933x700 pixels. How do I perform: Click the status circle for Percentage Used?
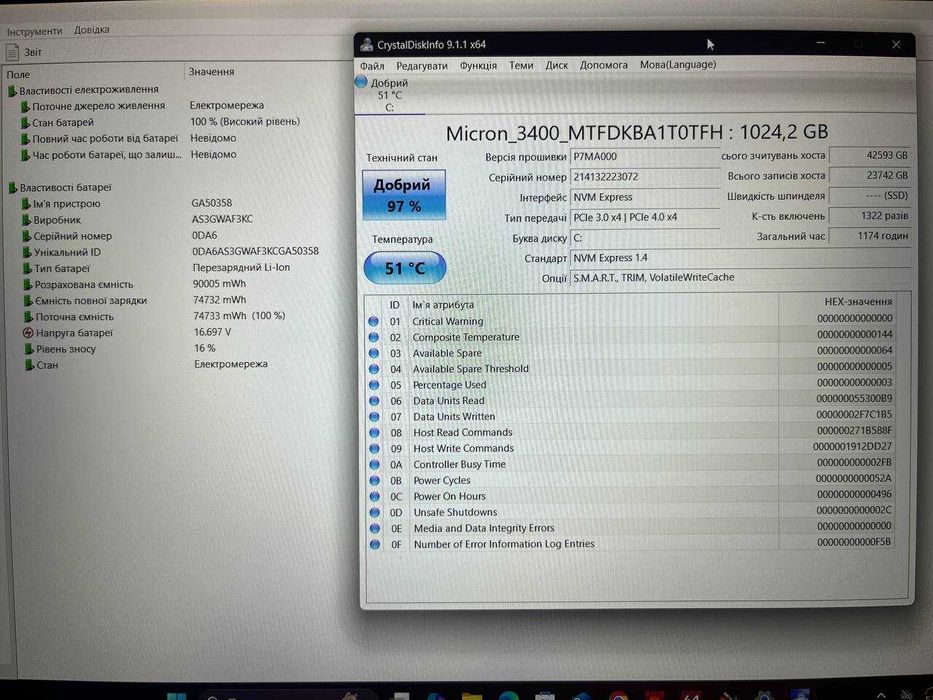pos(374,385)
